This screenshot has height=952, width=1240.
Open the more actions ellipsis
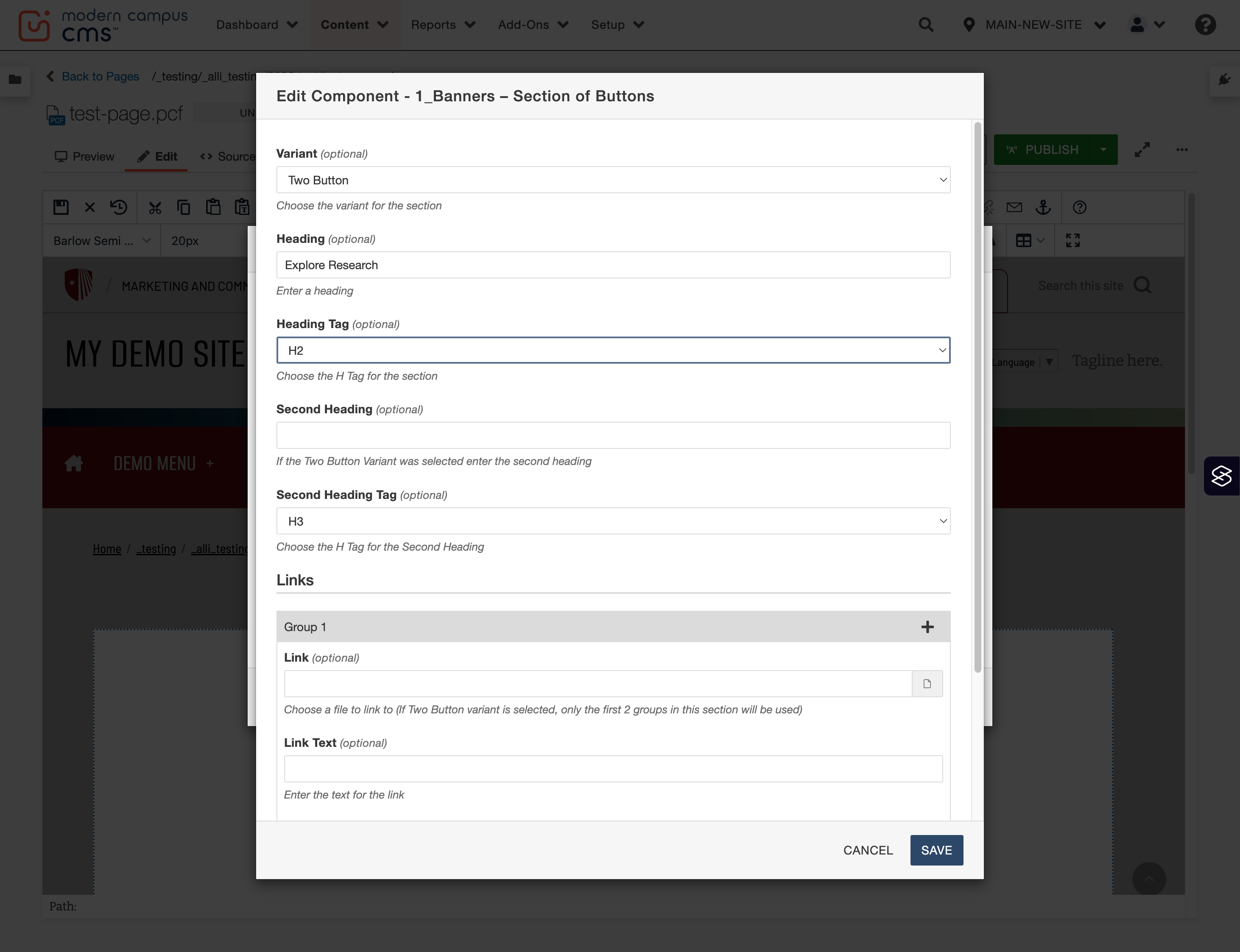(x=1181, y=150)
